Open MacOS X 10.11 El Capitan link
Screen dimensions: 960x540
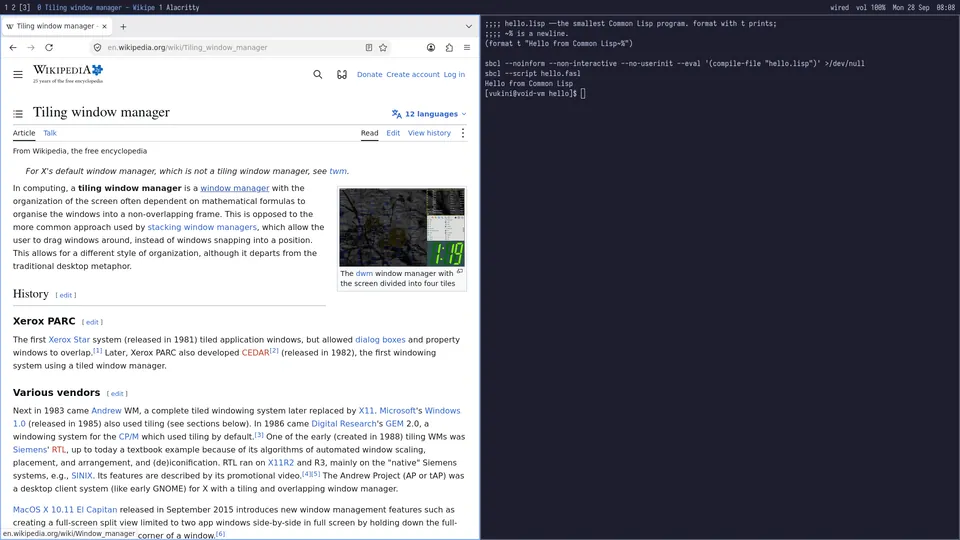pyautogui.click(x=65, y=509)
